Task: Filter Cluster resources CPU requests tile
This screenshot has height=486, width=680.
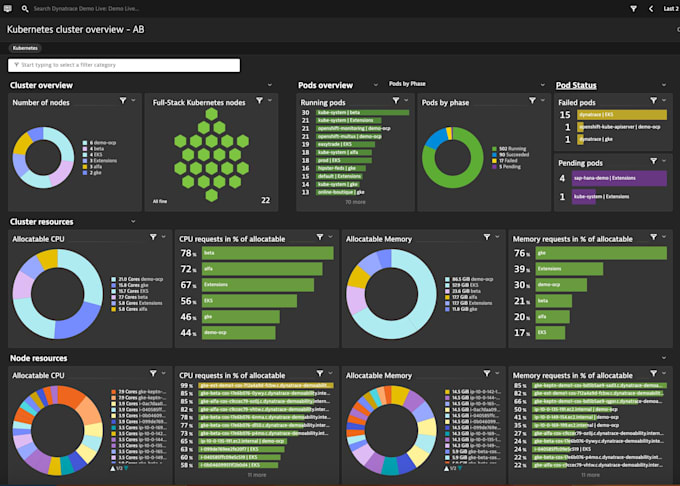Action: pos(320,237)
